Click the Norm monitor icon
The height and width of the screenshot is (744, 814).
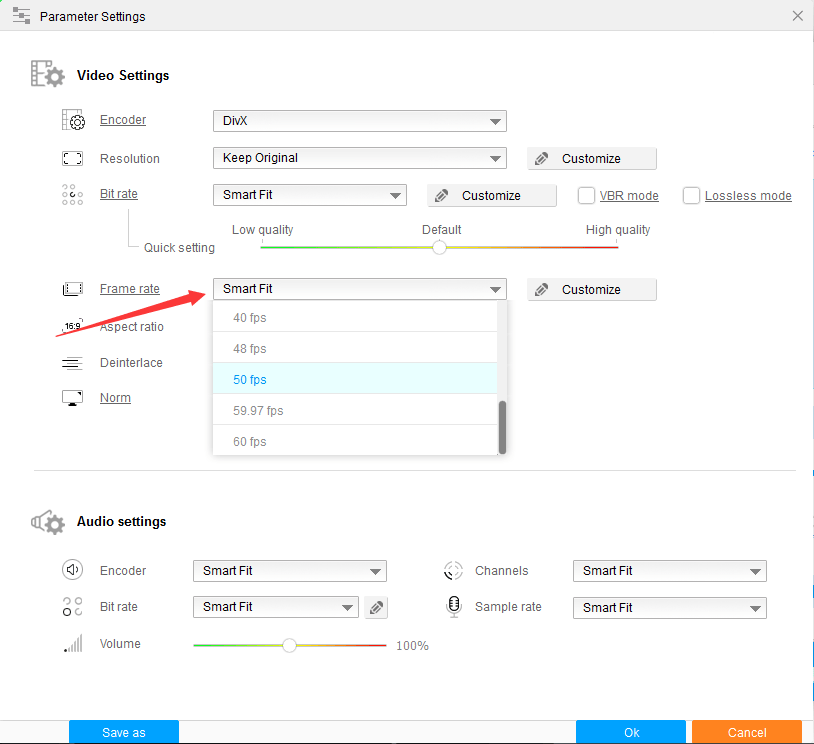click(x=72, y=398)
